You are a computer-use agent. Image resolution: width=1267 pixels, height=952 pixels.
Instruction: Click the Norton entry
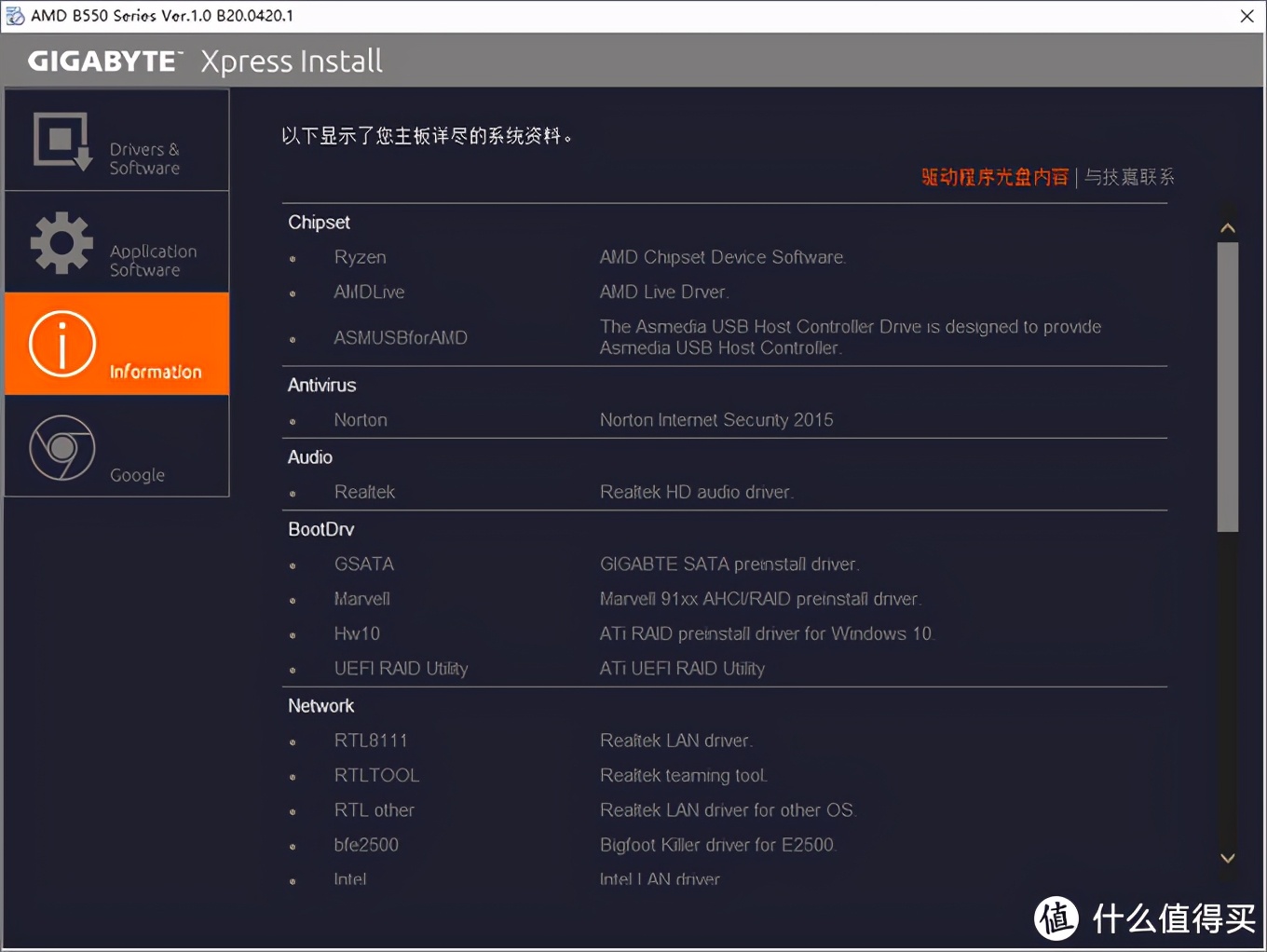tap(361, 420)
